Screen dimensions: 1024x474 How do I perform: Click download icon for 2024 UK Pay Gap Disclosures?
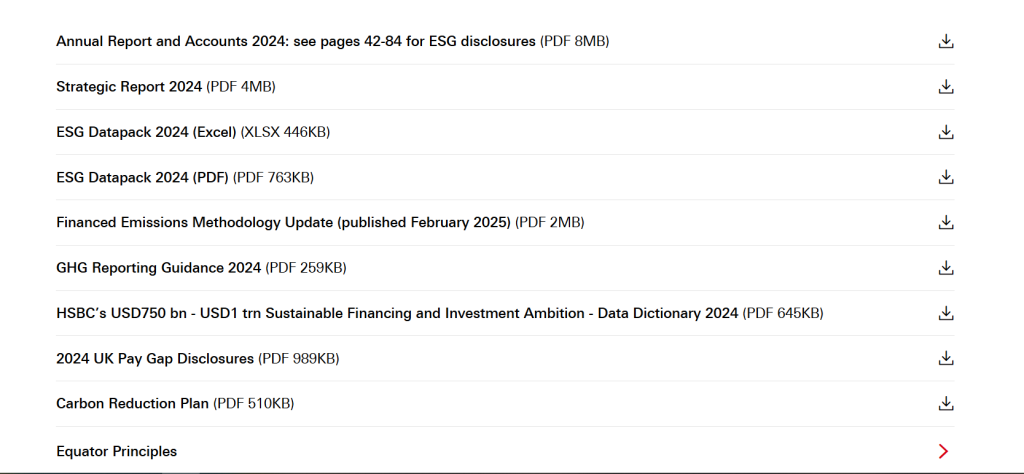(x=946, y=358)
